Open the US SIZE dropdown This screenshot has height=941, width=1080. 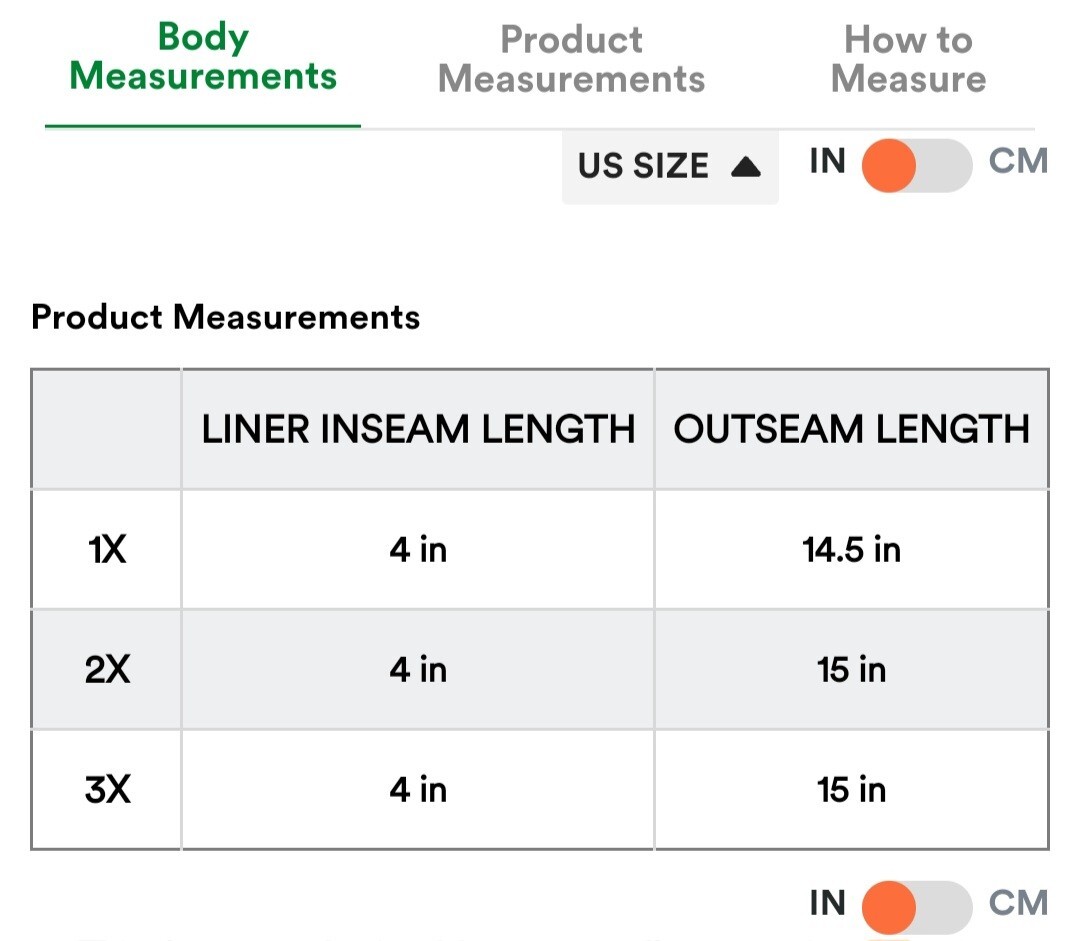tap(670, 166)
